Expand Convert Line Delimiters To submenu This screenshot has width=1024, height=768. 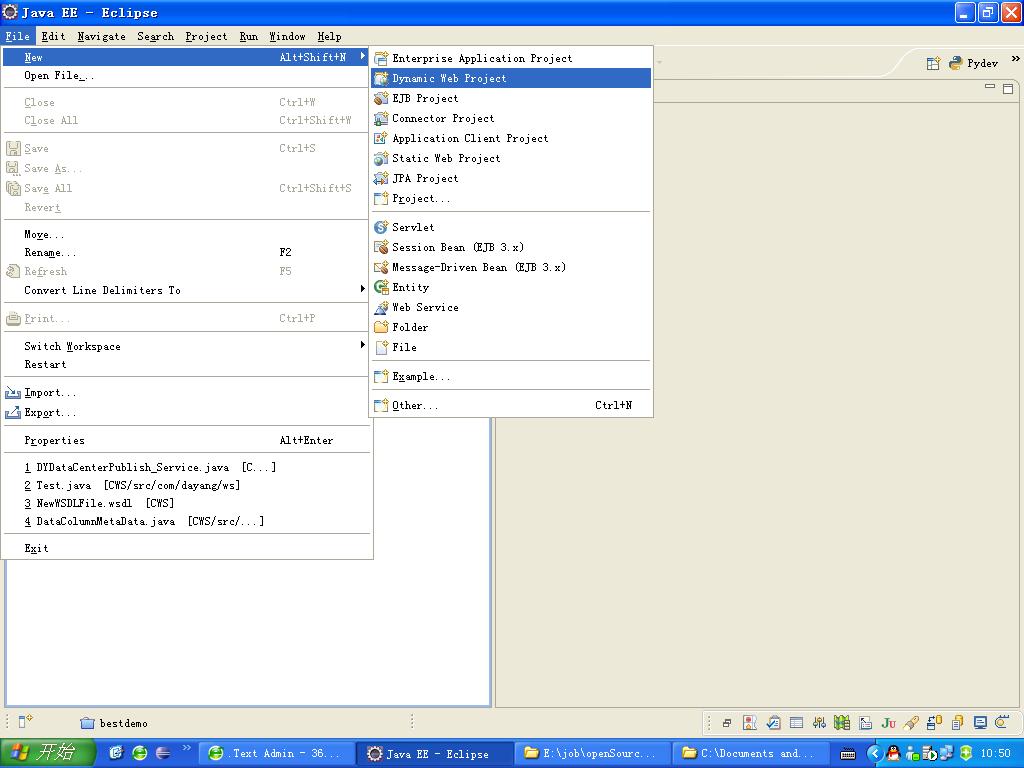(362, 289)
